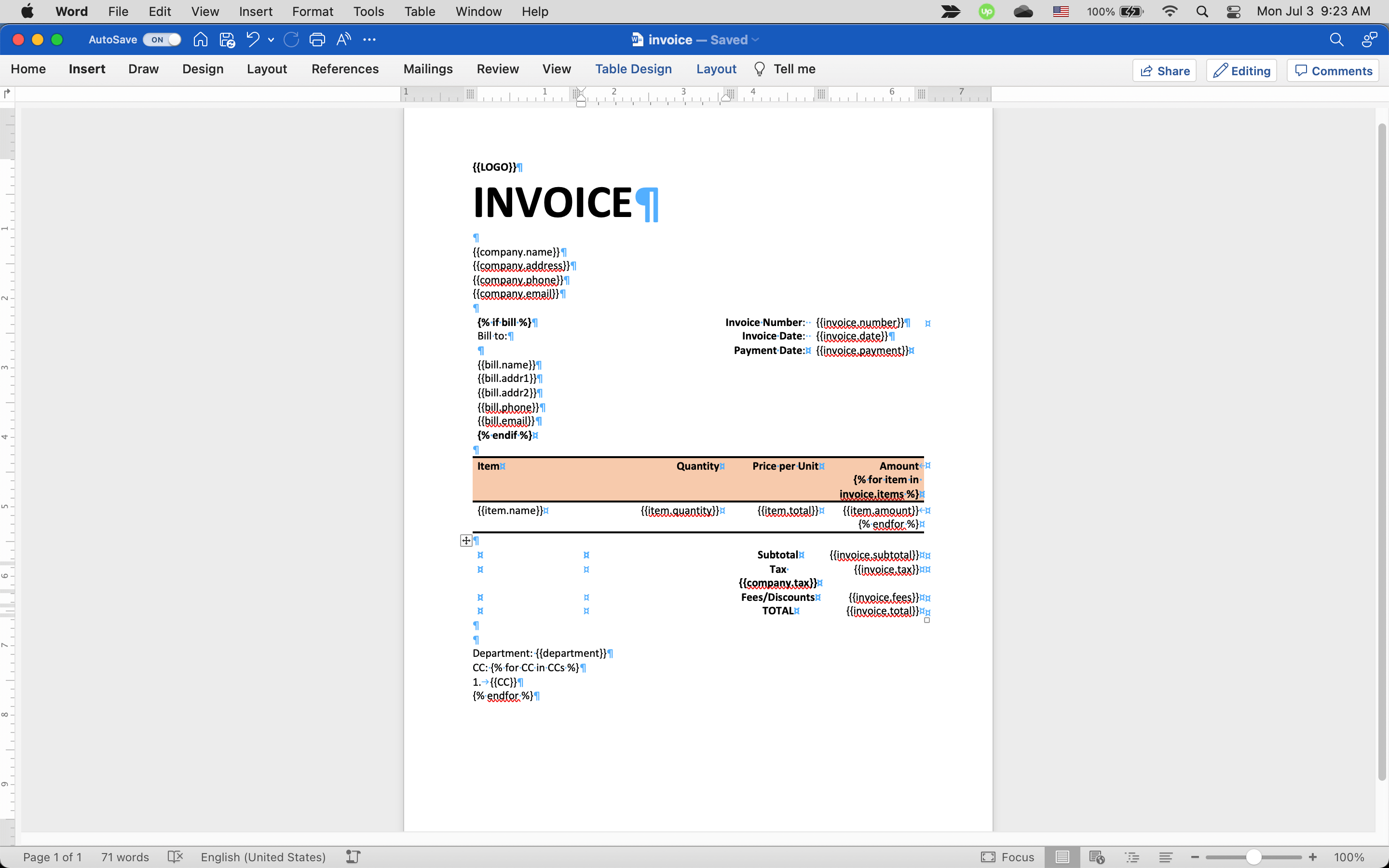Click the zoom slider handle
This screenshot has width=1389, height=868.
[x=1253, y=857]
